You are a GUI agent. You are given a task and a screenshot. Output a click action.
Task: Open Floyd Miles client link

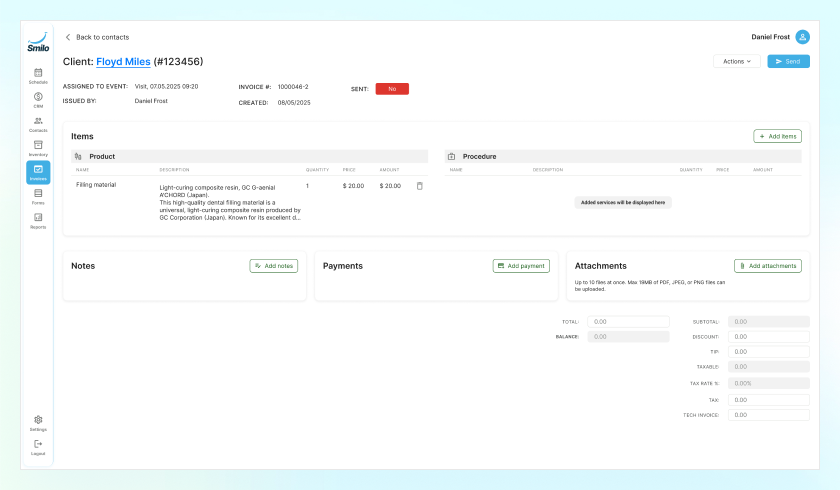click(123, 62)
